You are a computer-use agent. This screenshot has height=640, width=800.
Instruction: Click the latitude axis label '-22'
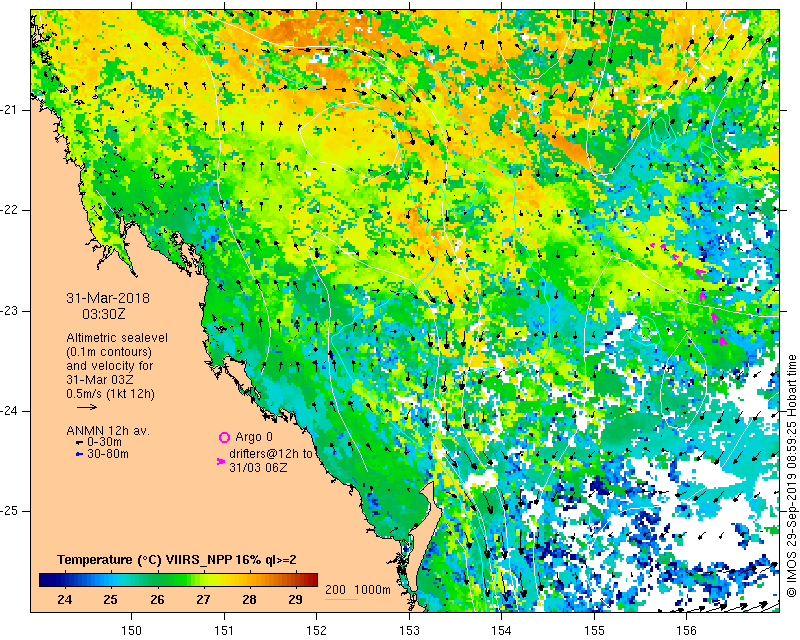tap(9, 210)
